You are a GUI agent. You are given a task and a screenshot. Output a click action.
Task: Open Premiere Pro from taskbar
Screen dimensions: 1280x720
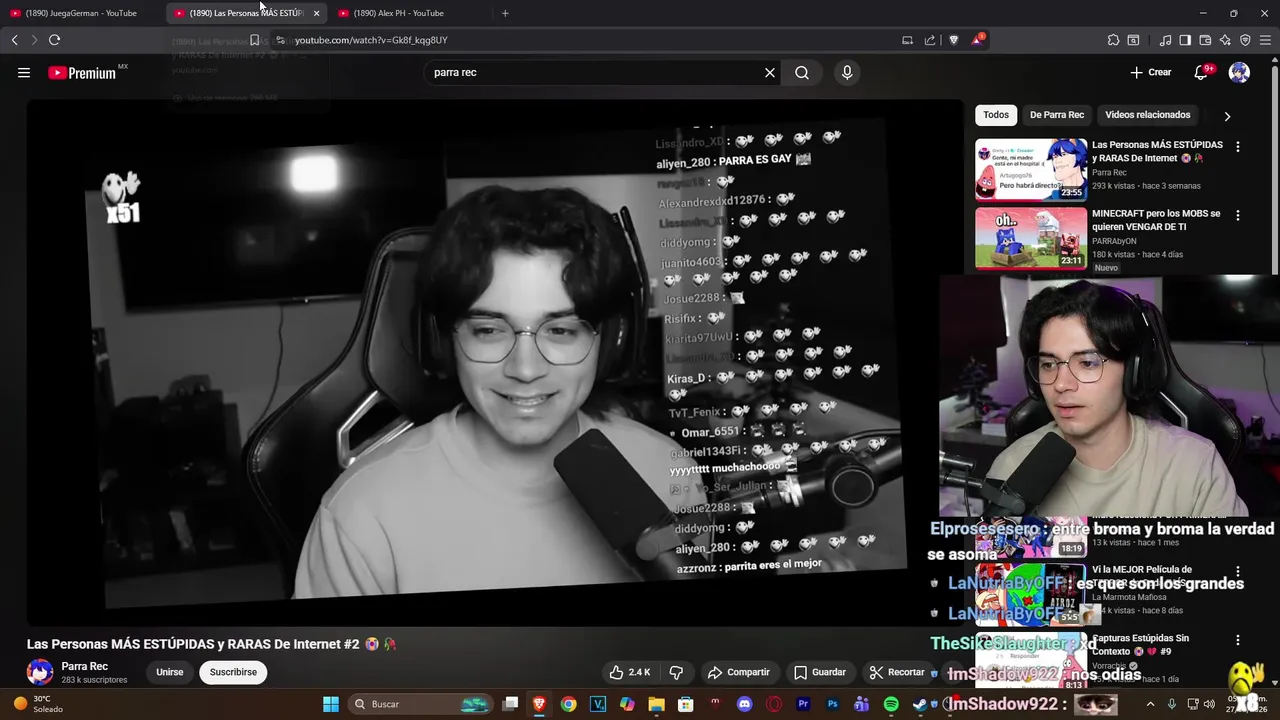(x=803, y=704)
